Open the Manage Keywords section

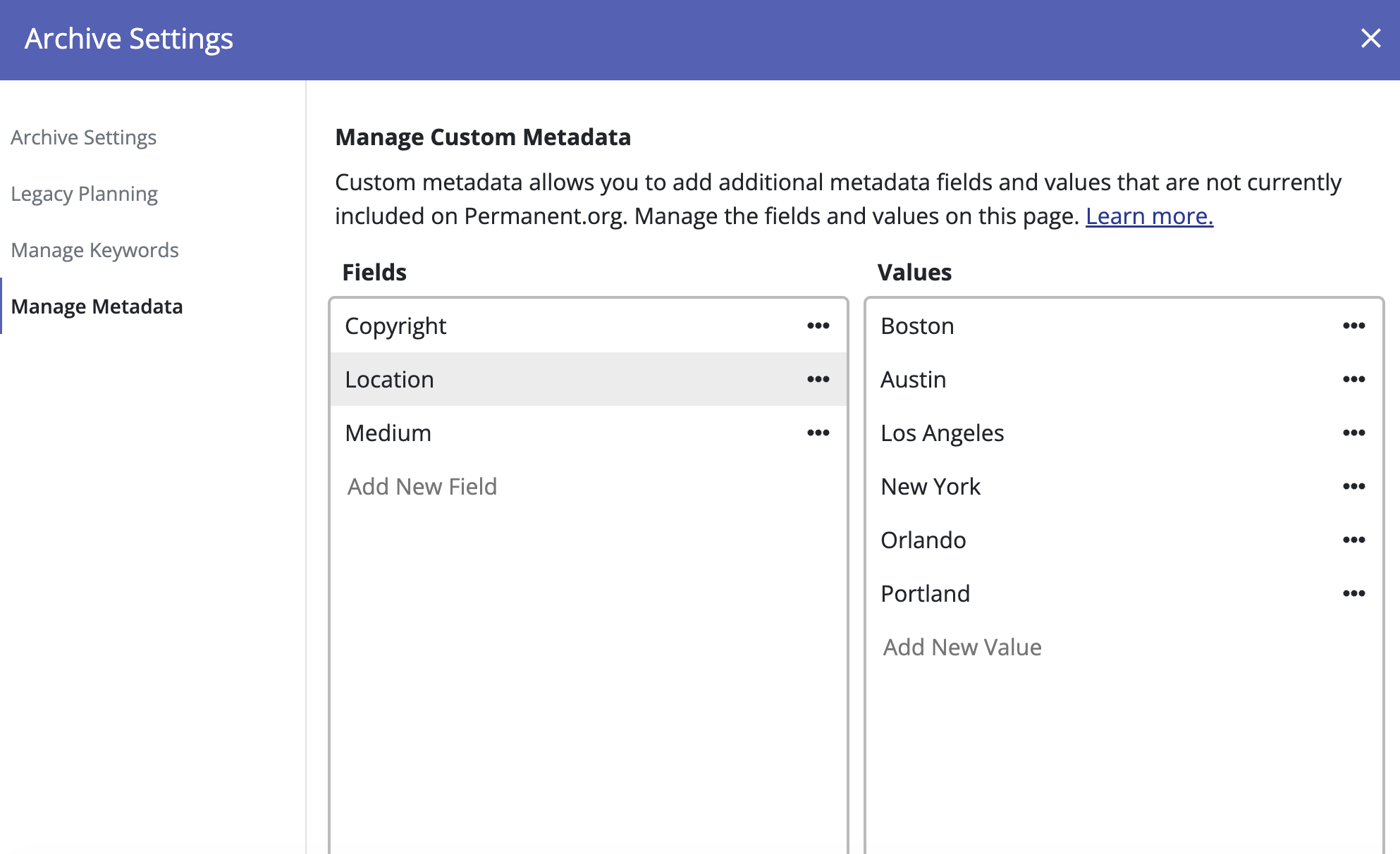click(x=95, y=250)
